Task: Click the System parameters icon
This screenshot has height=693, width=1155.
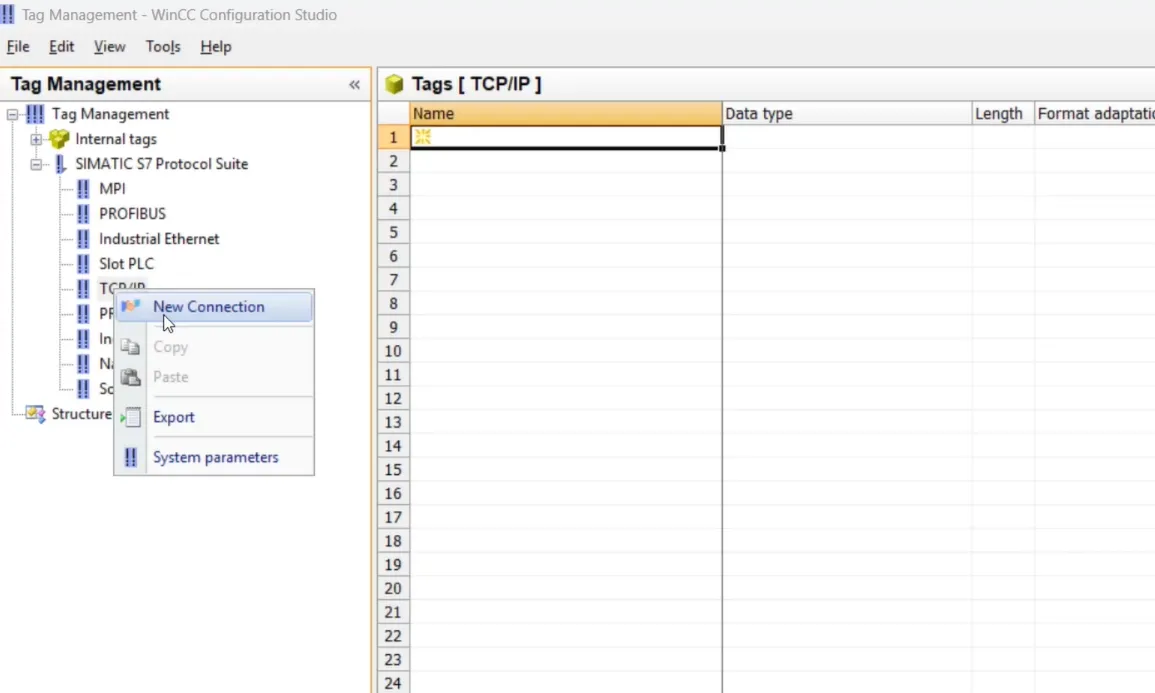Action: pos(130,457)
